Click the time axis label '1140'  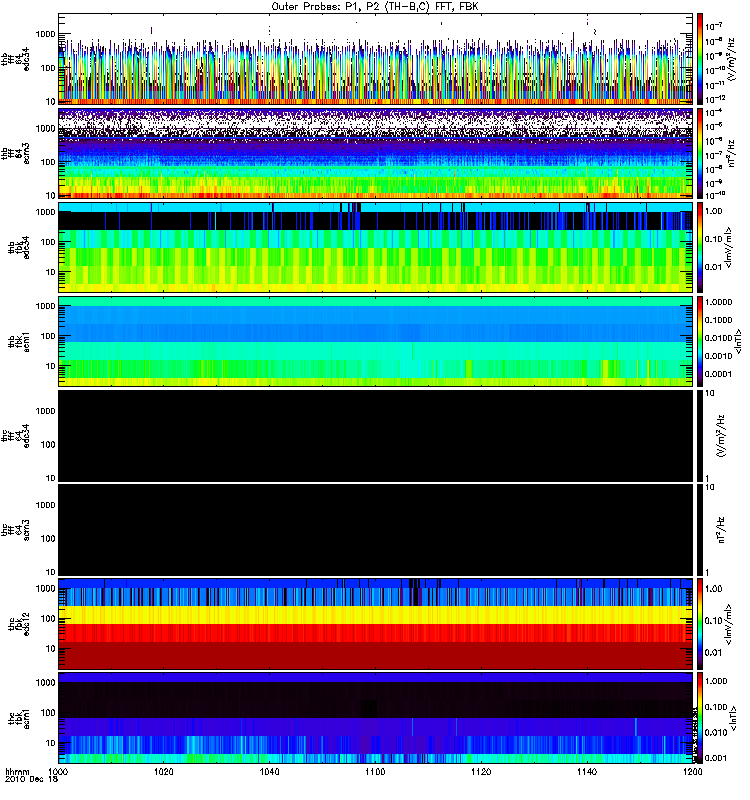pyautogui.click(x=587, y=771)
